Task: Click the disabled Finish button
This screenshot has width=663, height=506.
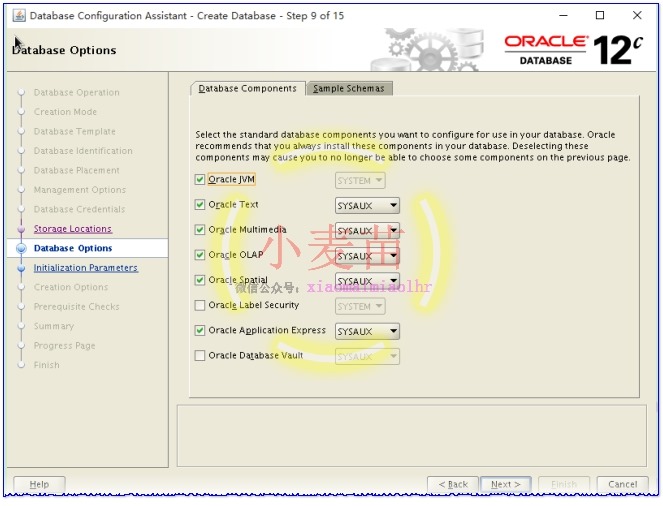Action: point(564,484)
